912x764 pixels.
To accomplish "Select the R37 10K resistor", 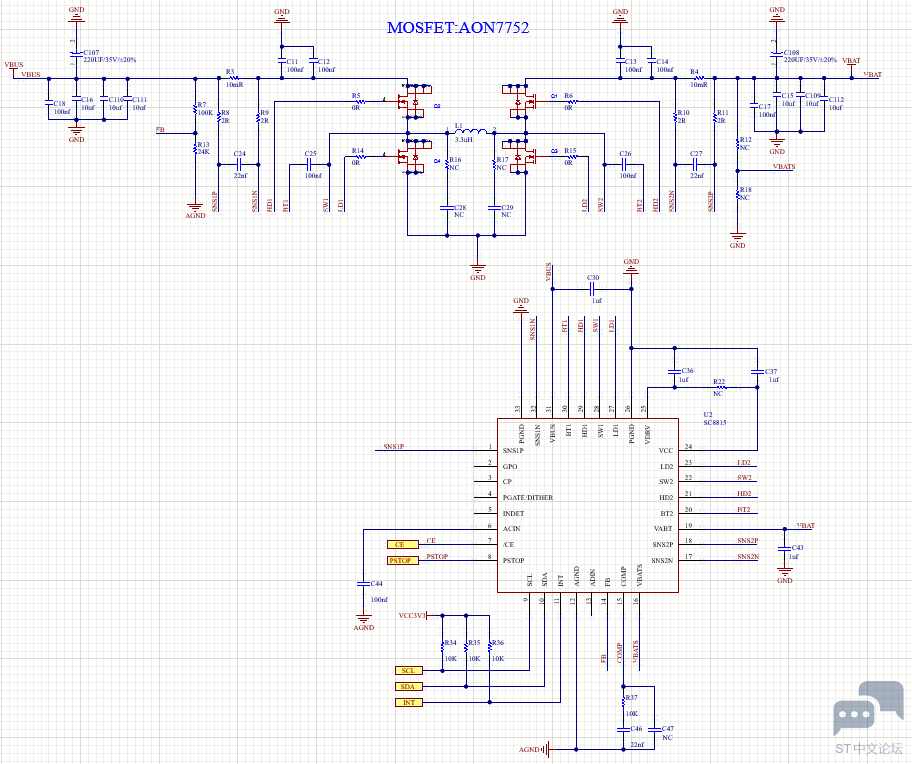I will point(623,703).
